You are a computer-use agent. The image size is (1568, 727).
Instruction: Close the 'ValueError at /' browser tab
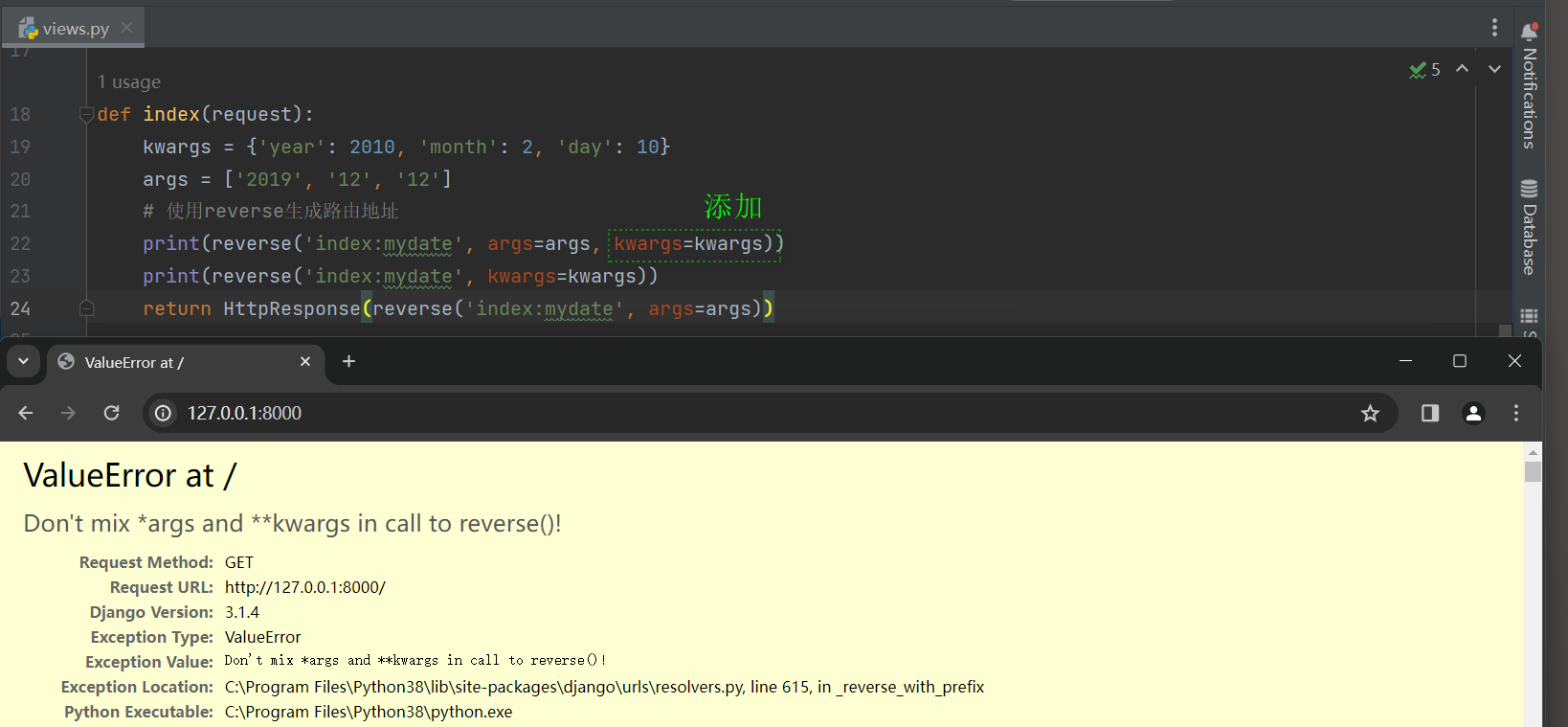[x=305, y=361]
